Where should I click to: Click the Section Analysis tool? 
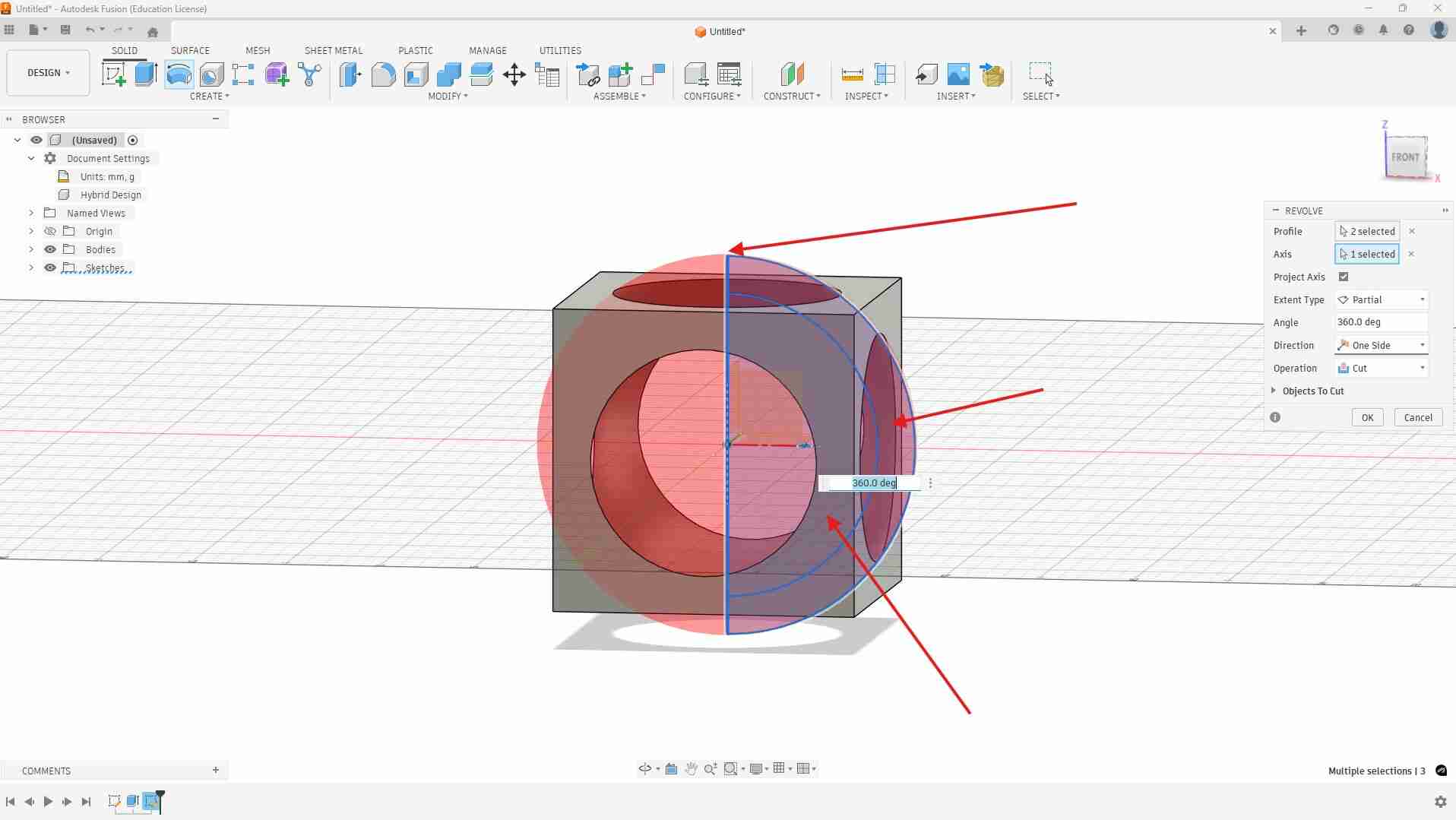coord(885,74)
